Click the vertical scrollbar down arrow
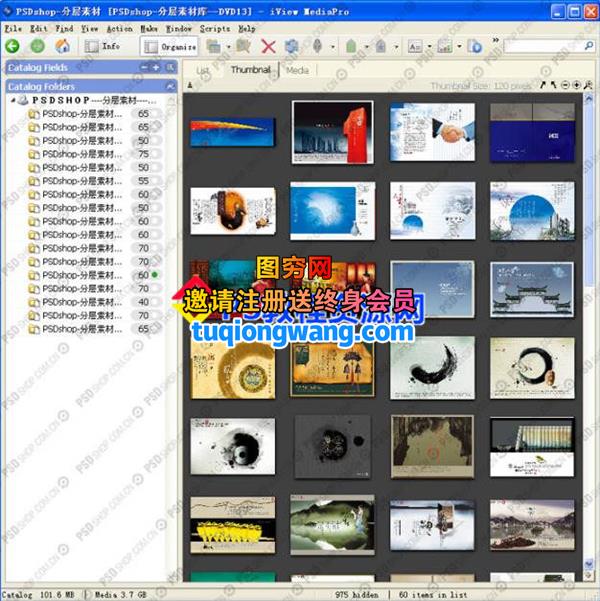The image size is (600, 601). tap(588, 563)
